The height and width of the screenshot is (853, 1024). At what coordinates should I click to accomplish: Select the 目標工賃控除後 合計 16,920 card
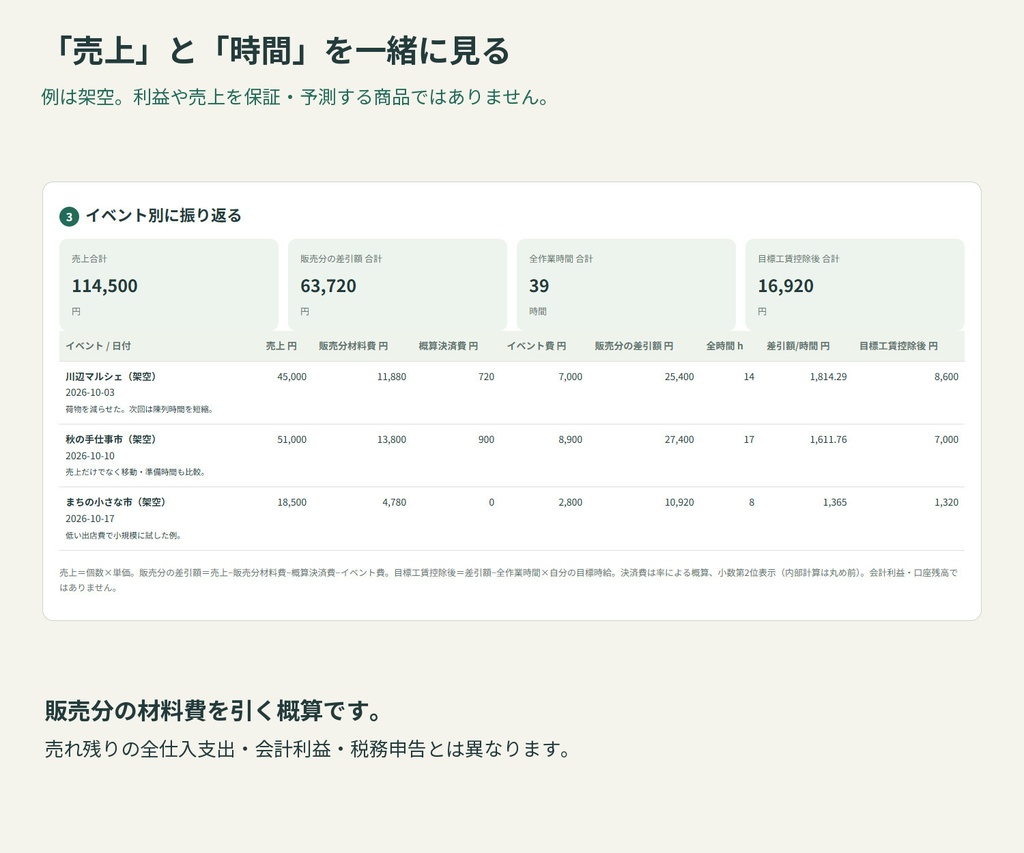(x=854, y=285)
